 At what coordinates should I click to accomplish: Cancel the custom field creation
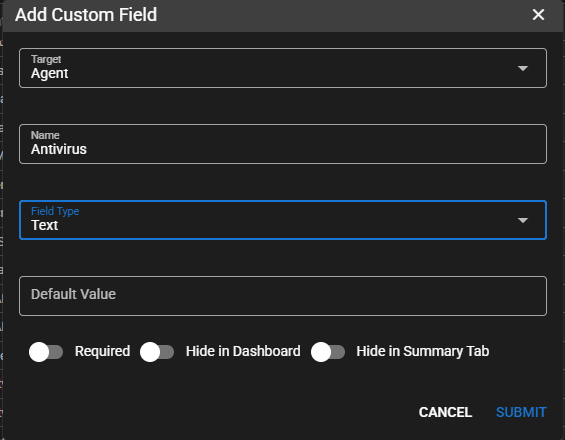445,412
